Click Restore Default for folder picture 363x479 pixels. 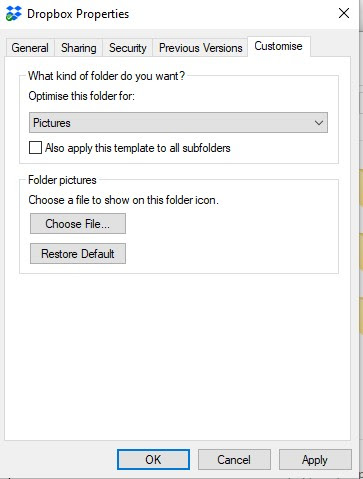tap(78, 254)
